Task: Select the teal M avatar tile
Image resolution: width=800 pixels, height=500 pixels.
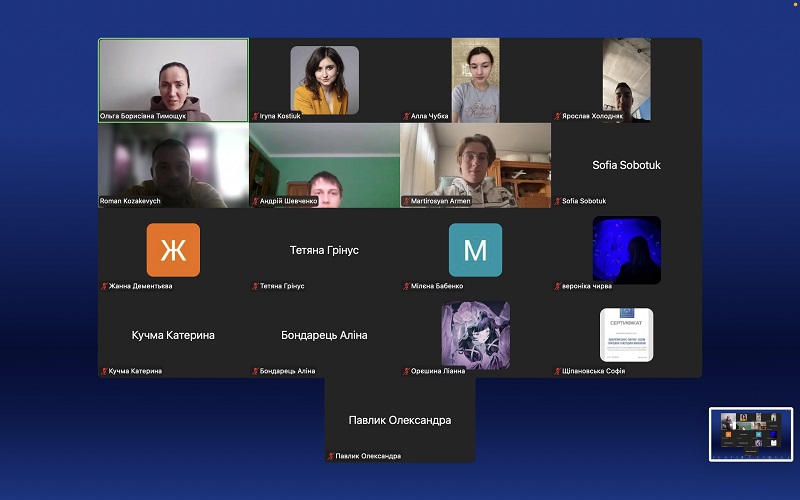Action: tap(475, 250)
